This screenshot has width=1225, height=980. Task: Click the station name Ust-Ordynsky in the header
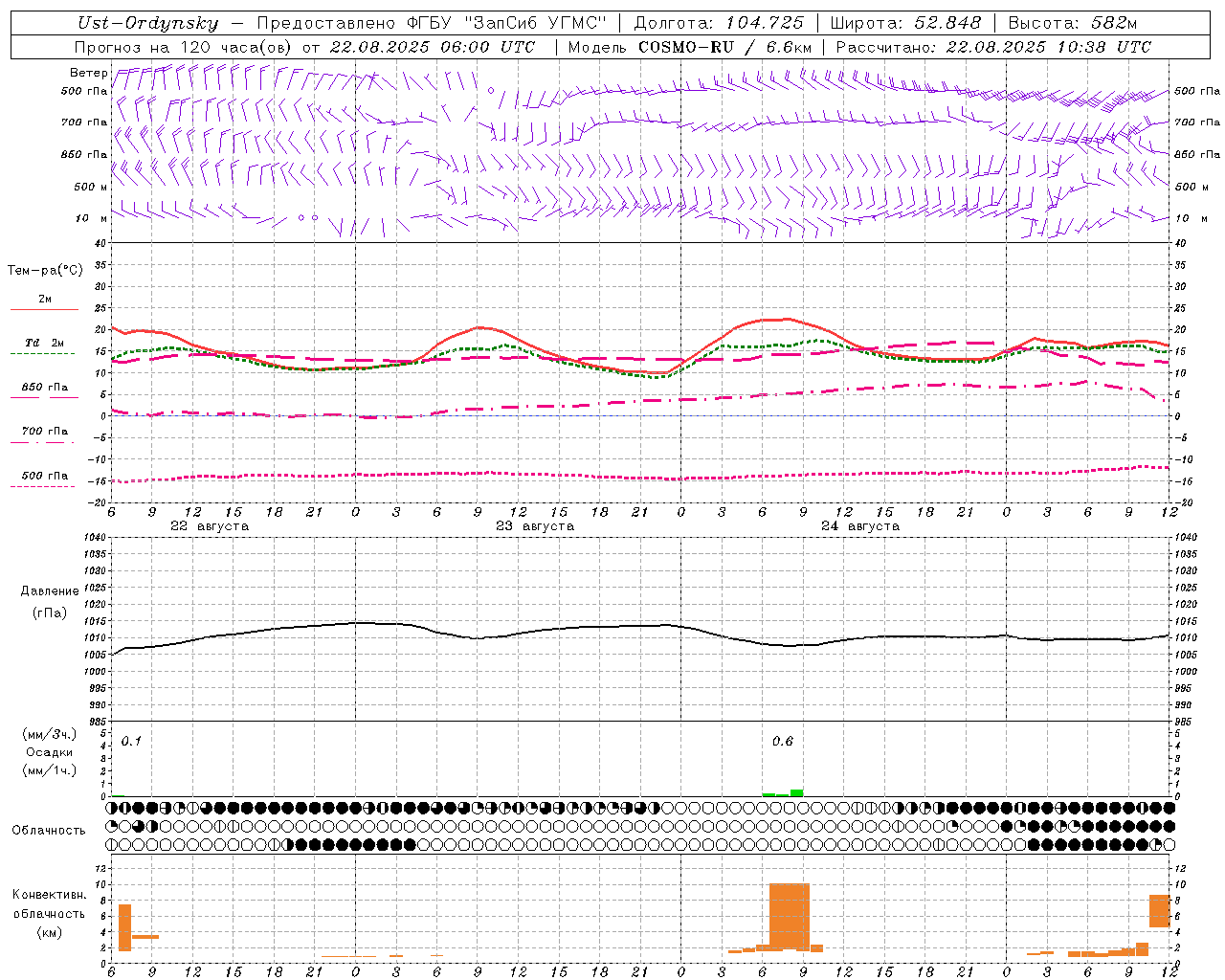pos(147,23)
